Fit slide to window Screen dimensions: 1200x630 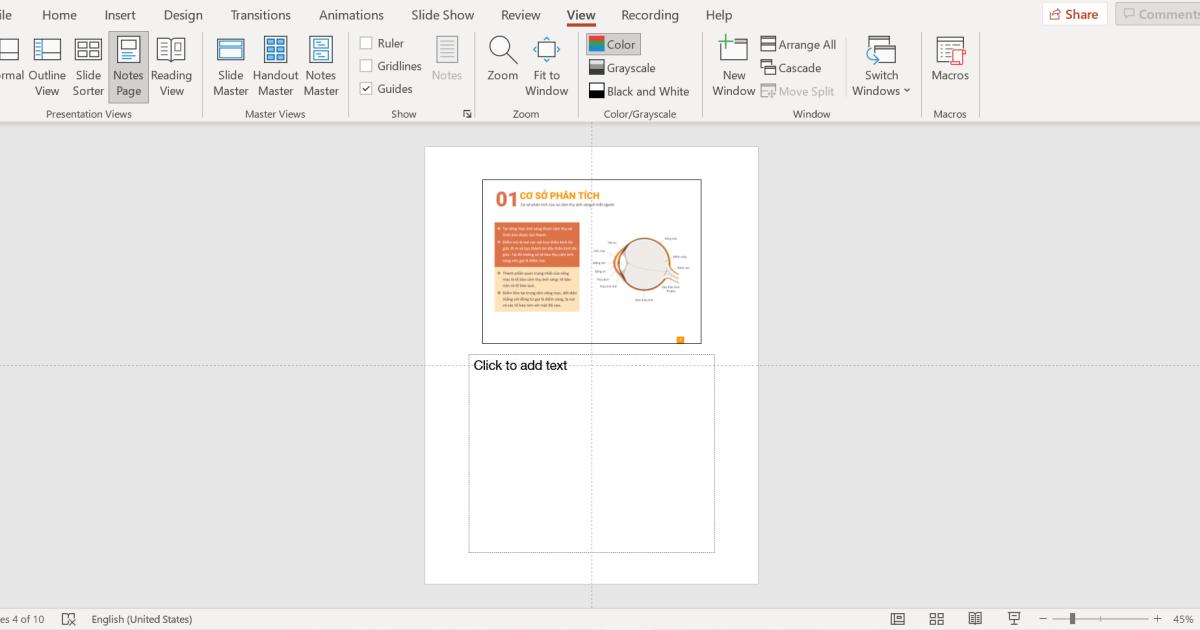[546, 66]
